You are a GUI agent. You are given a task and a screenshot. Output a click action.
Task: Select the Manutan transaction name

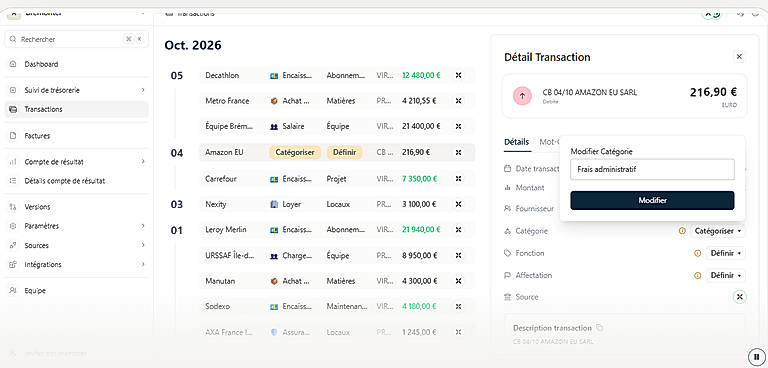point(220,281)
